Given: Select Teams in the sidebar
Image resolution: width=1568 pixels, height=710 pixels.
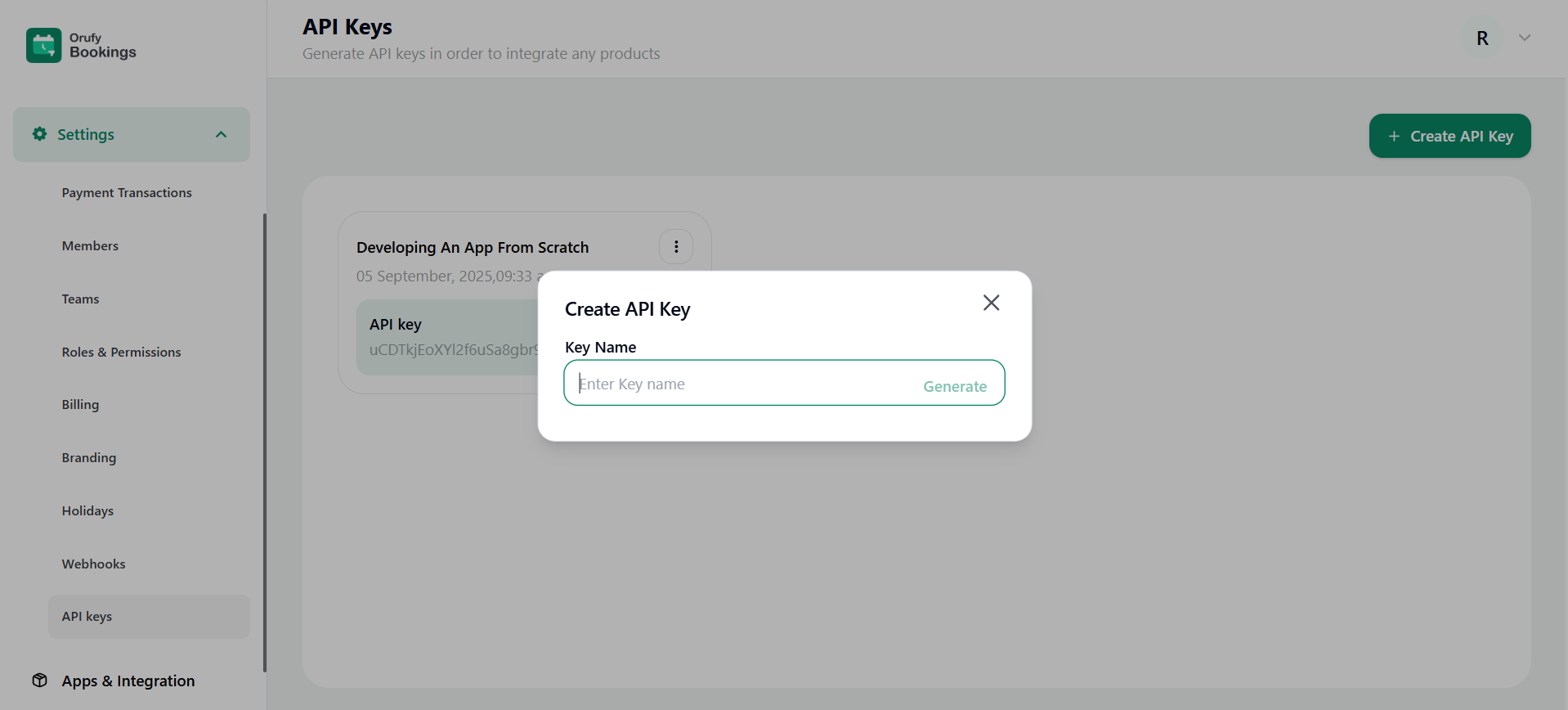Looking at the screenshot, I should 80,299.
